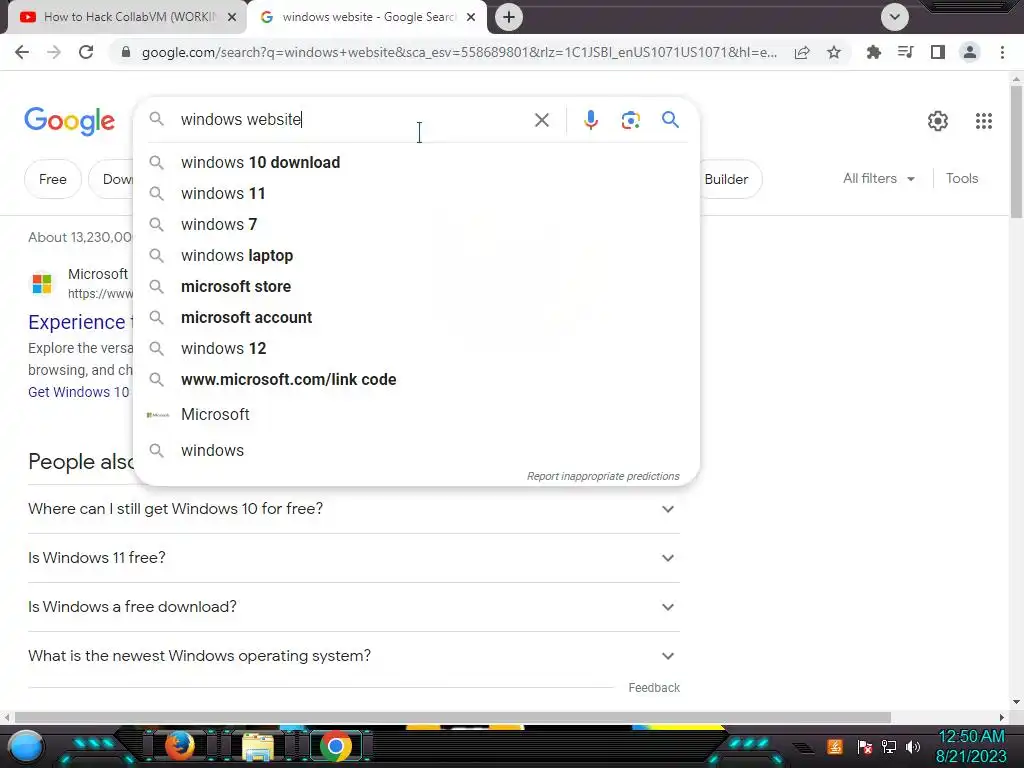Viewport: 1024px width, 768px height.
Task: Open the Chrome three-dot menu
Action: click(1002, 52)
